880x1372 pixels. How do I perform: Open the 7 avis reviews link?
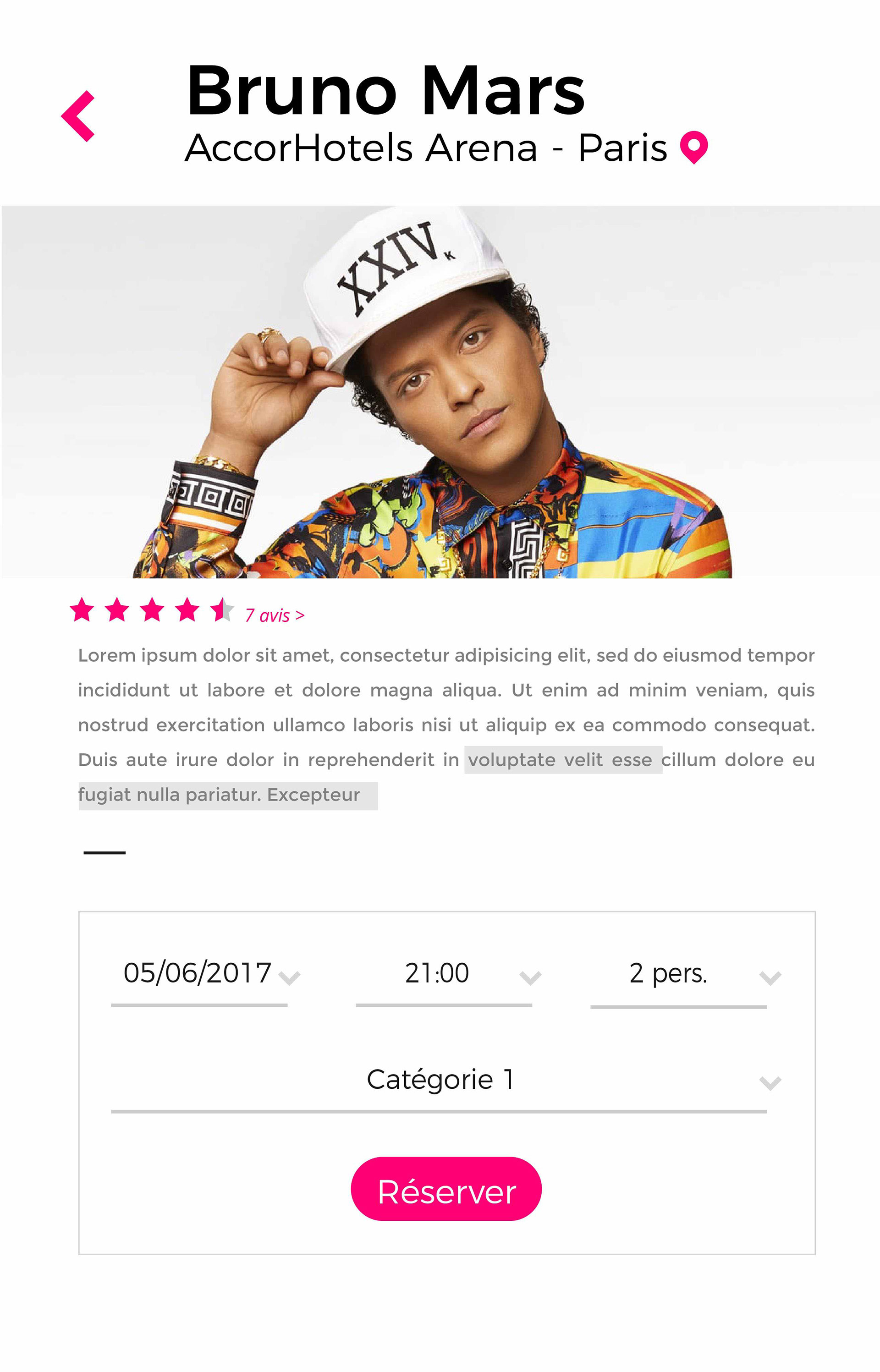coord(275,615)
